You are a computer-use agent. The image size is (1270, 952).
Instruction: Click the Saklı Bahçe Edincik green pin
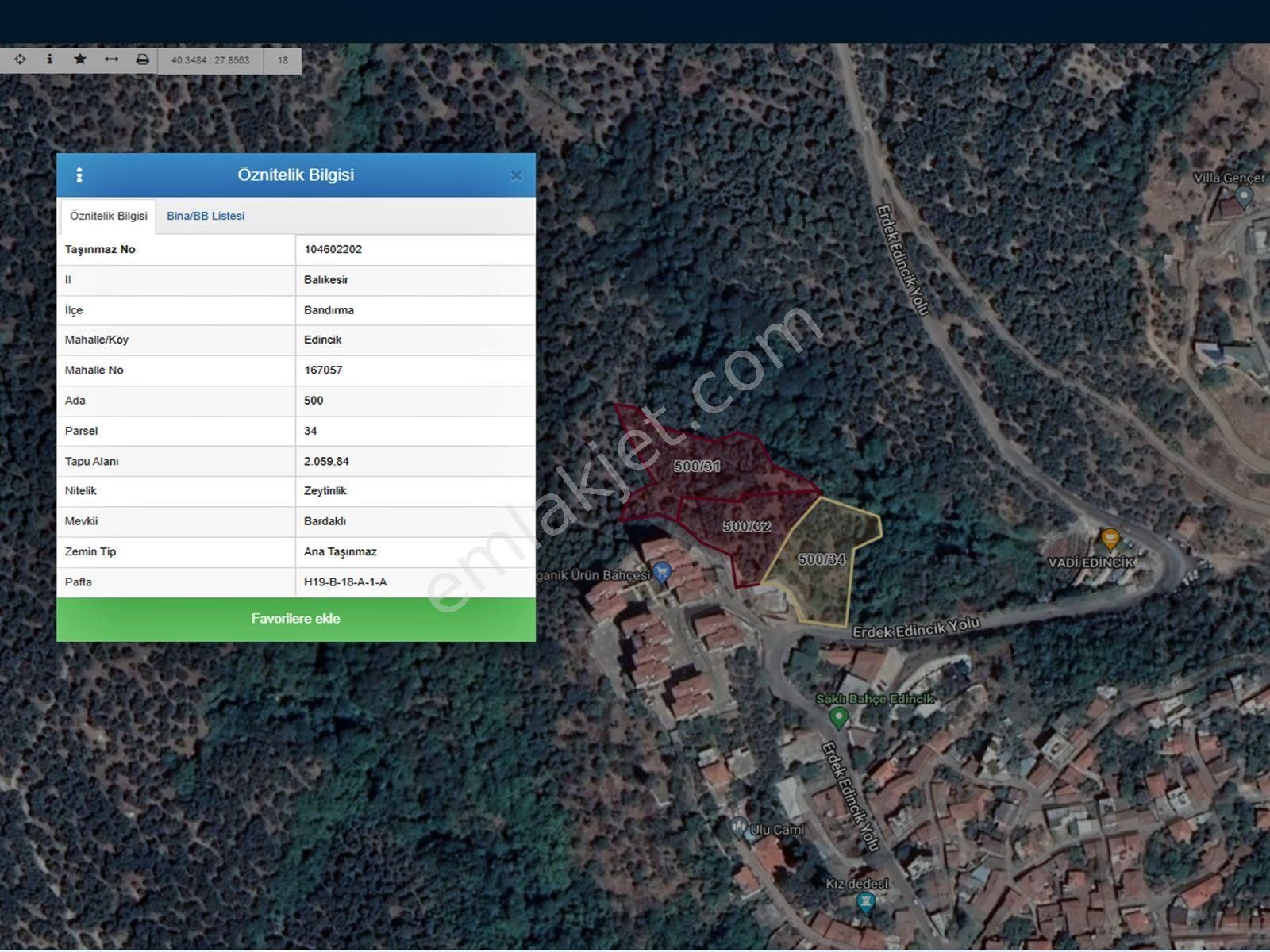(x=838, y=718)
